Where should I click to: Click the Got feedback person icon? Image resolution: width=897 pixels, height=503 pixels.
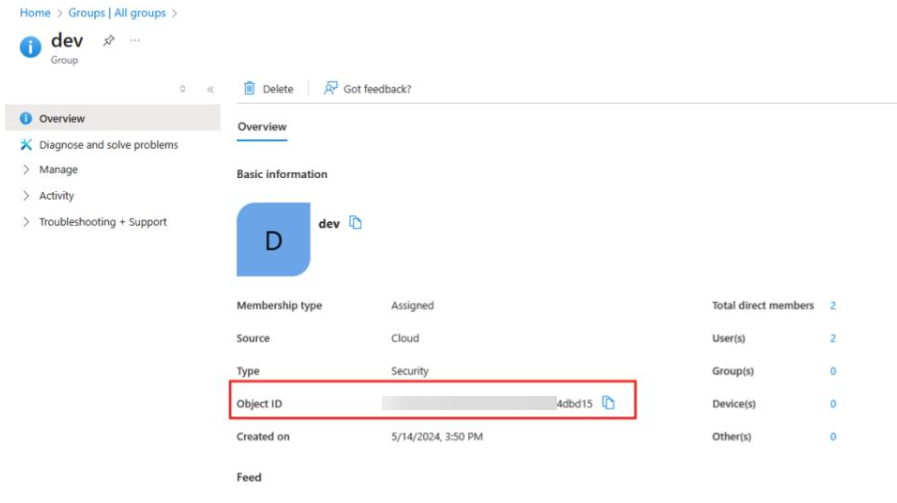point(330,89)
